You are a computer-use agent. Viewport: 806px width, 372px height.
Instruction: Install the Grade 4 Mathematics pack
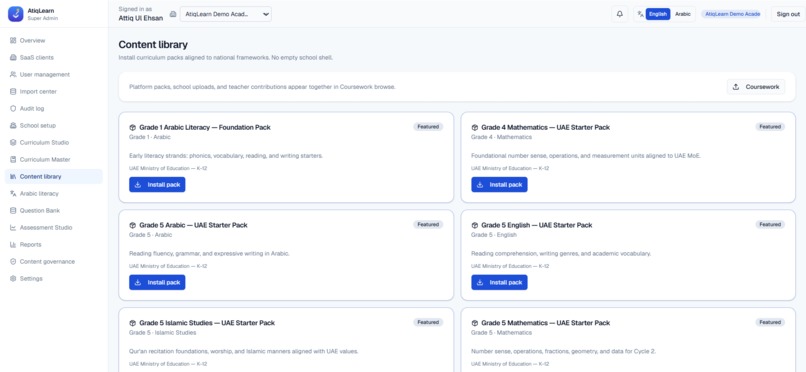tap(499, 184)
